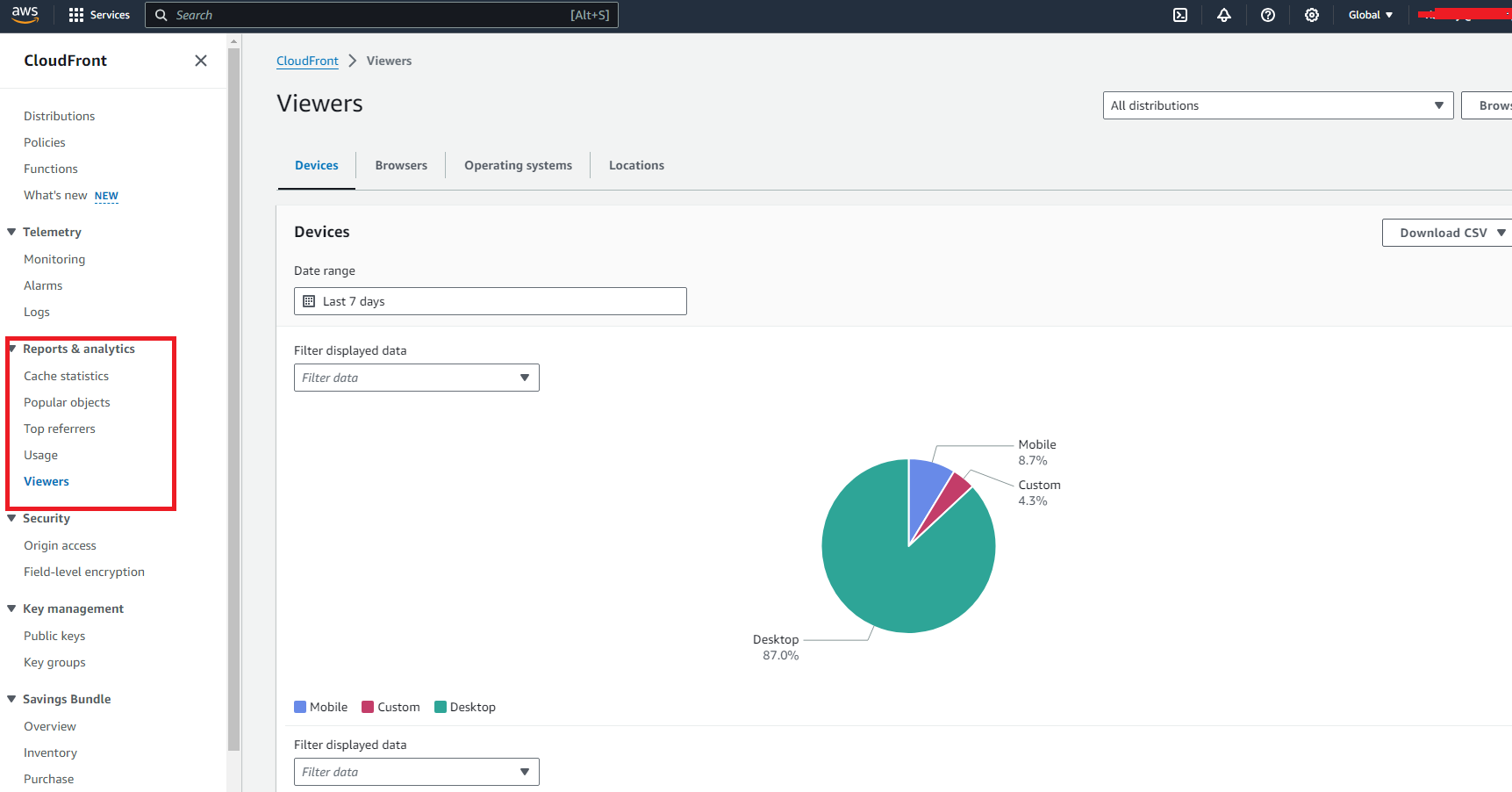Open Cache statistics report
Screen dimensions: 1512x792
click(x=67, y=376)
